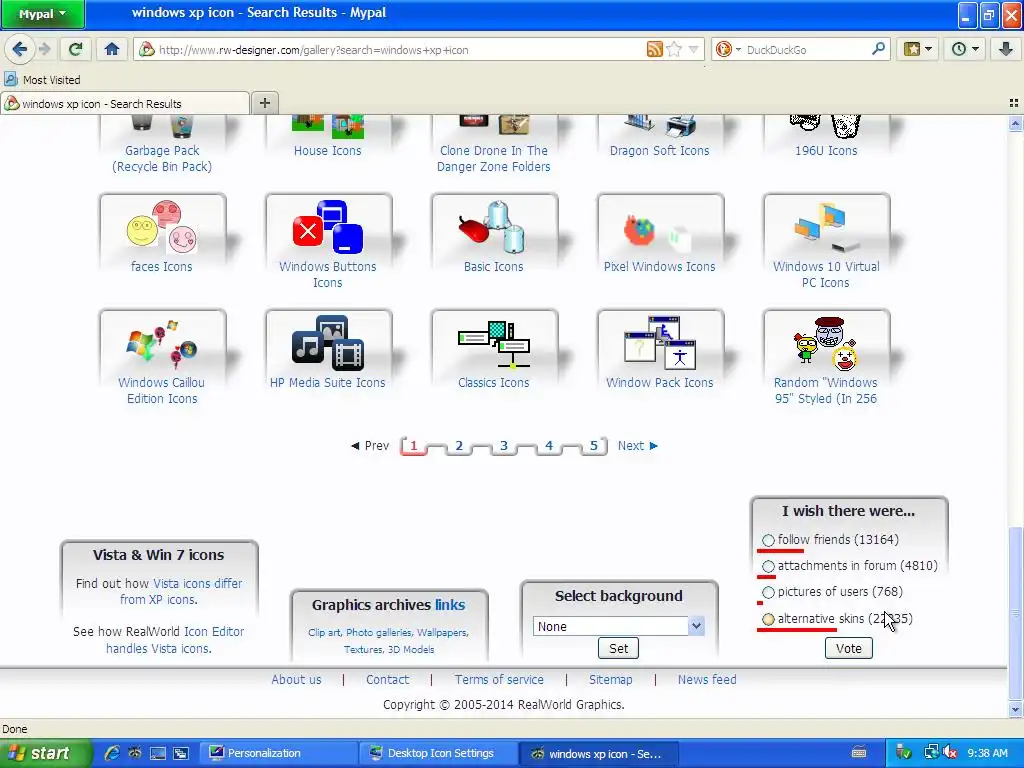Image resolution: width=1024 pixels, height=768 pixels.
Task: Open the About us footer link
Action: pos(296,679)
